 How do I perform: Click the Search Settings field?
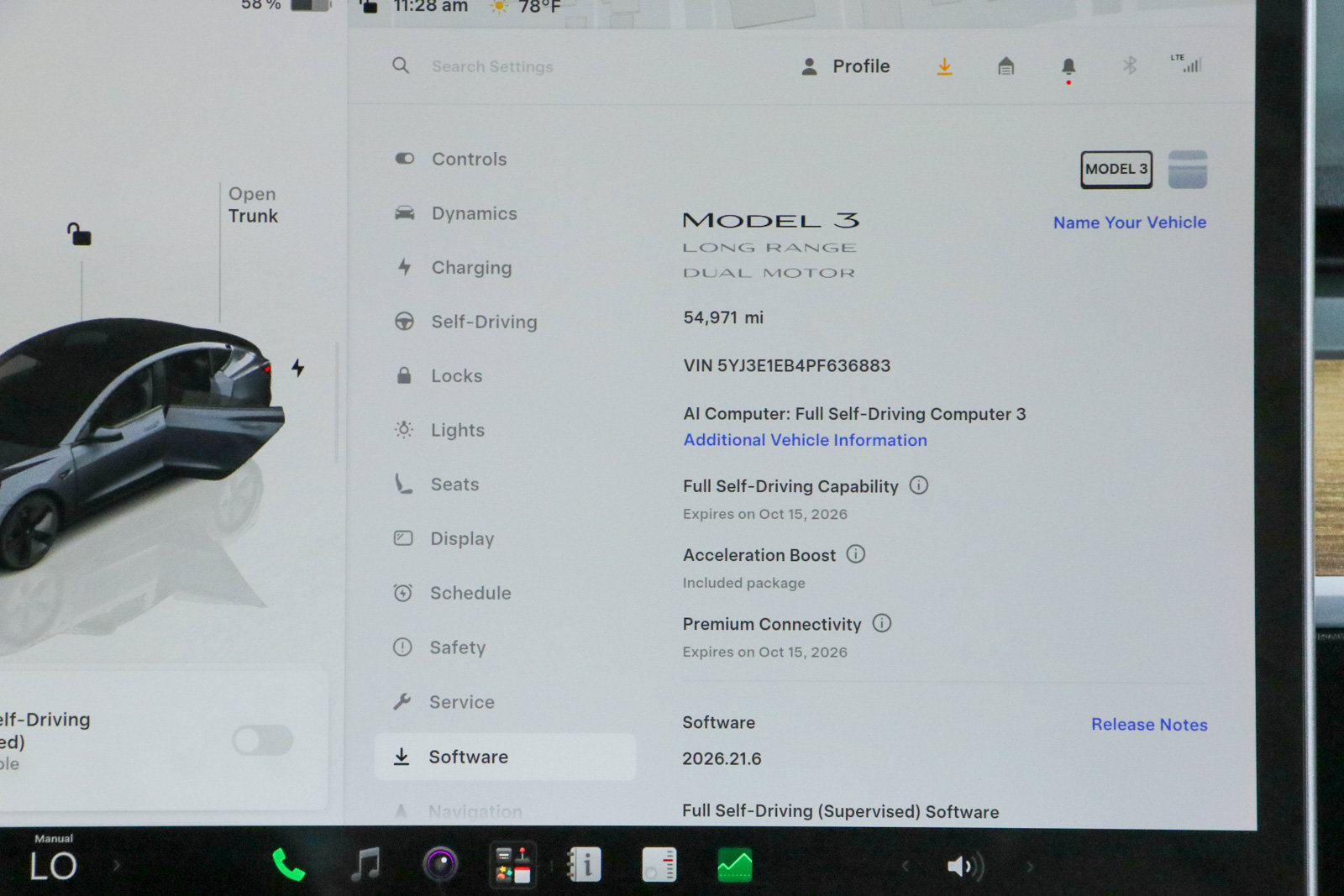coord(492,66)
